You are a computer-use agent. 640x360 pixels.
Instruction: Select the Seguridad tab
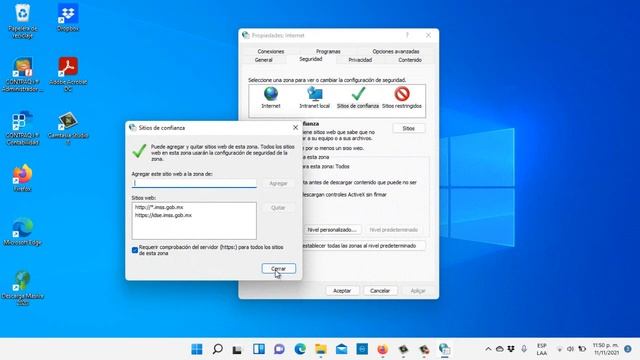tap(311, 59)
